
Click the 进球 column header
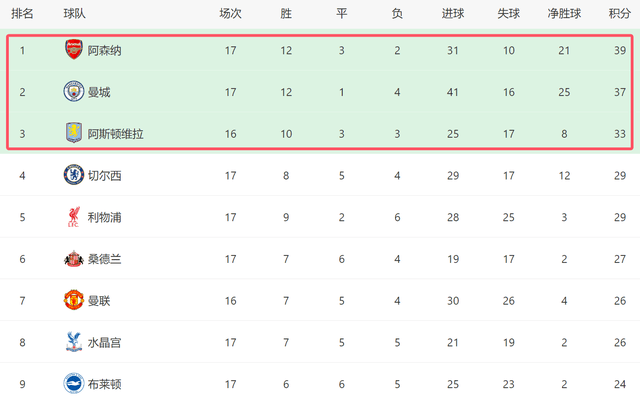(452, 14)
